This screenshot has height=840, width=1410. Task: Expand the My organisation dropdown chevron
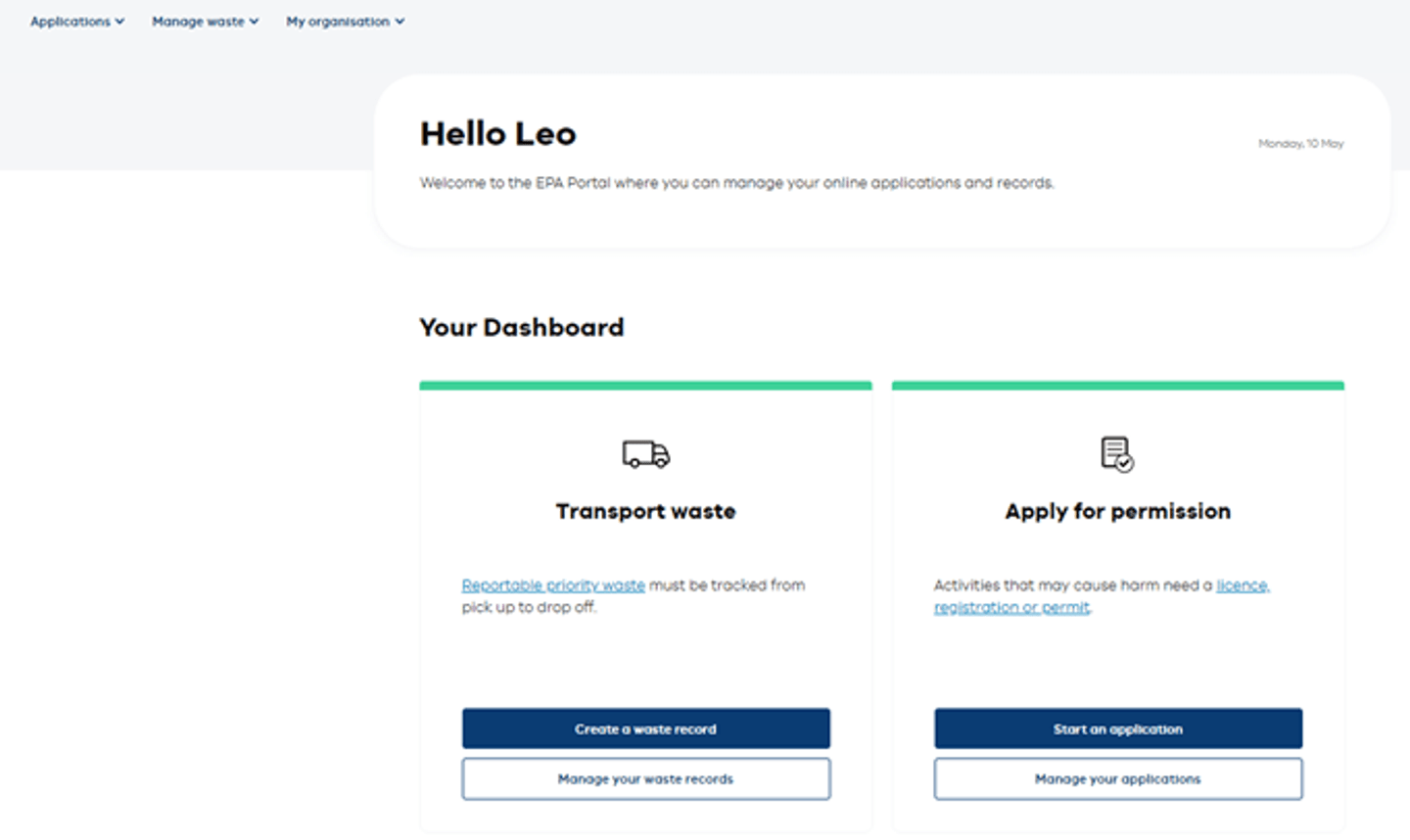(x=399, y=22)
